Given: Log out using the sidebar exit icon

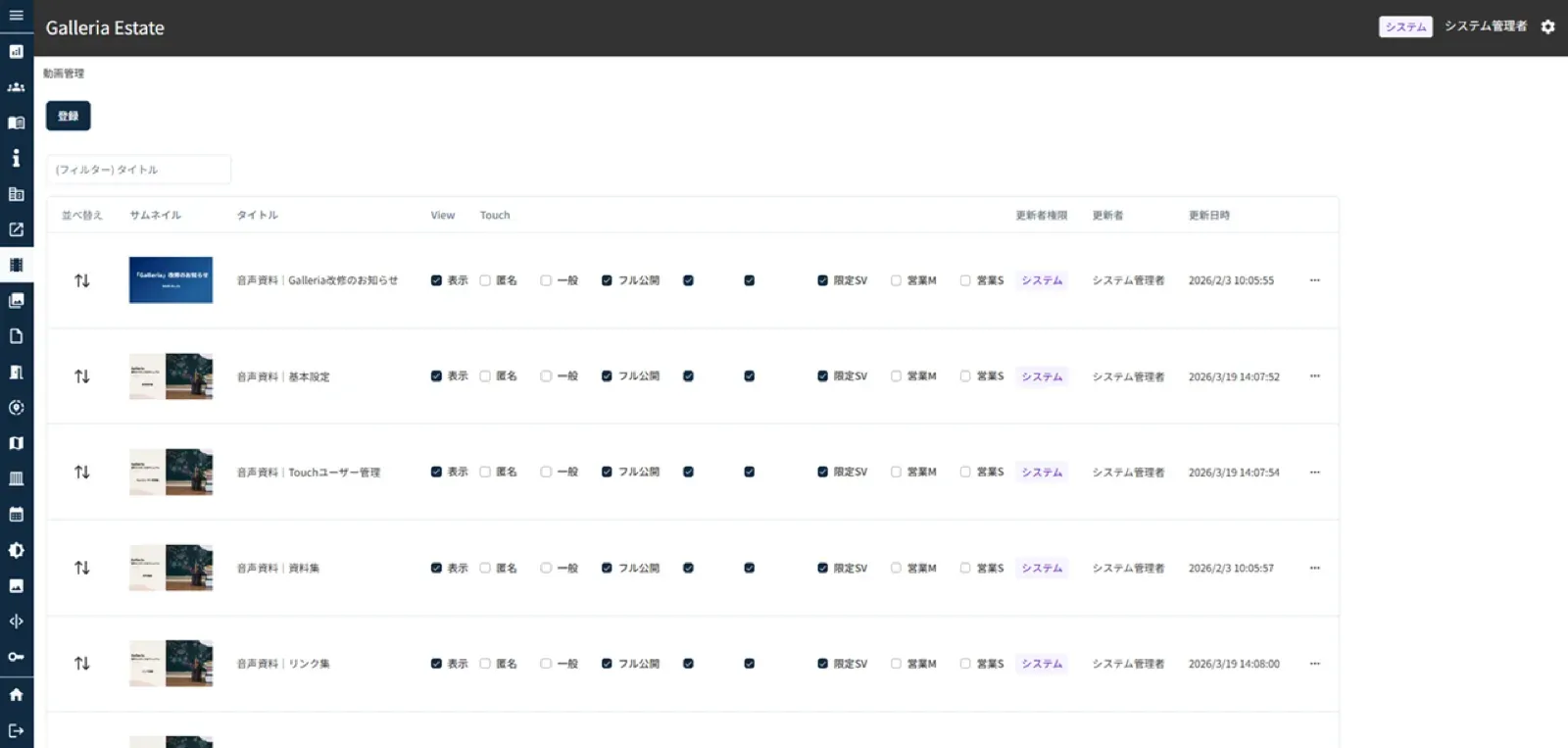Looking at the screenshot, I should tap(16, 730).
